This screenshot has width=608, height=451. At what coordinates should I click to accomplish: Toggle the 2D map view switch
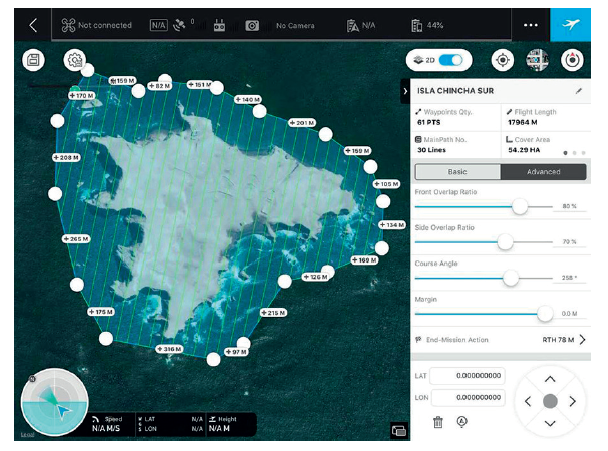coord(439,60)
